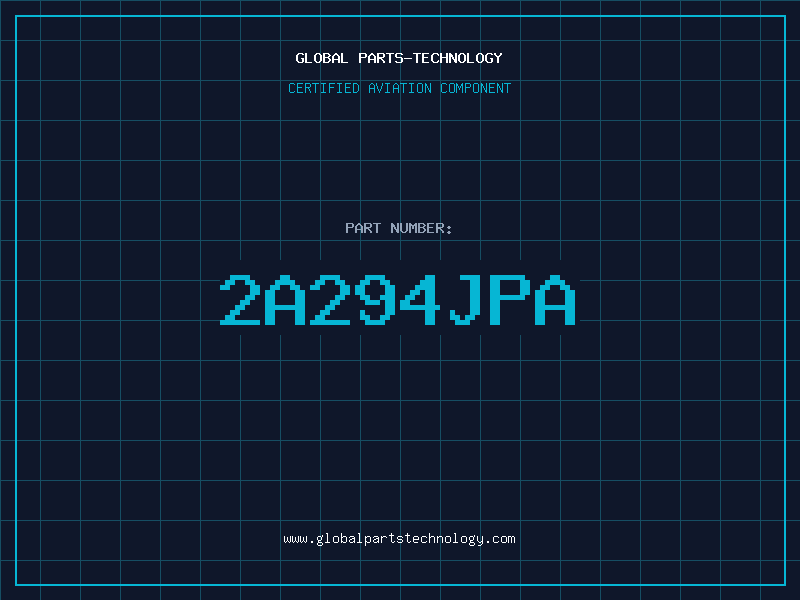Click the GLOBAL PARTS-TECHNOLOGY heading
Viewport: 800px width, 600px height.
coord(399,58)
